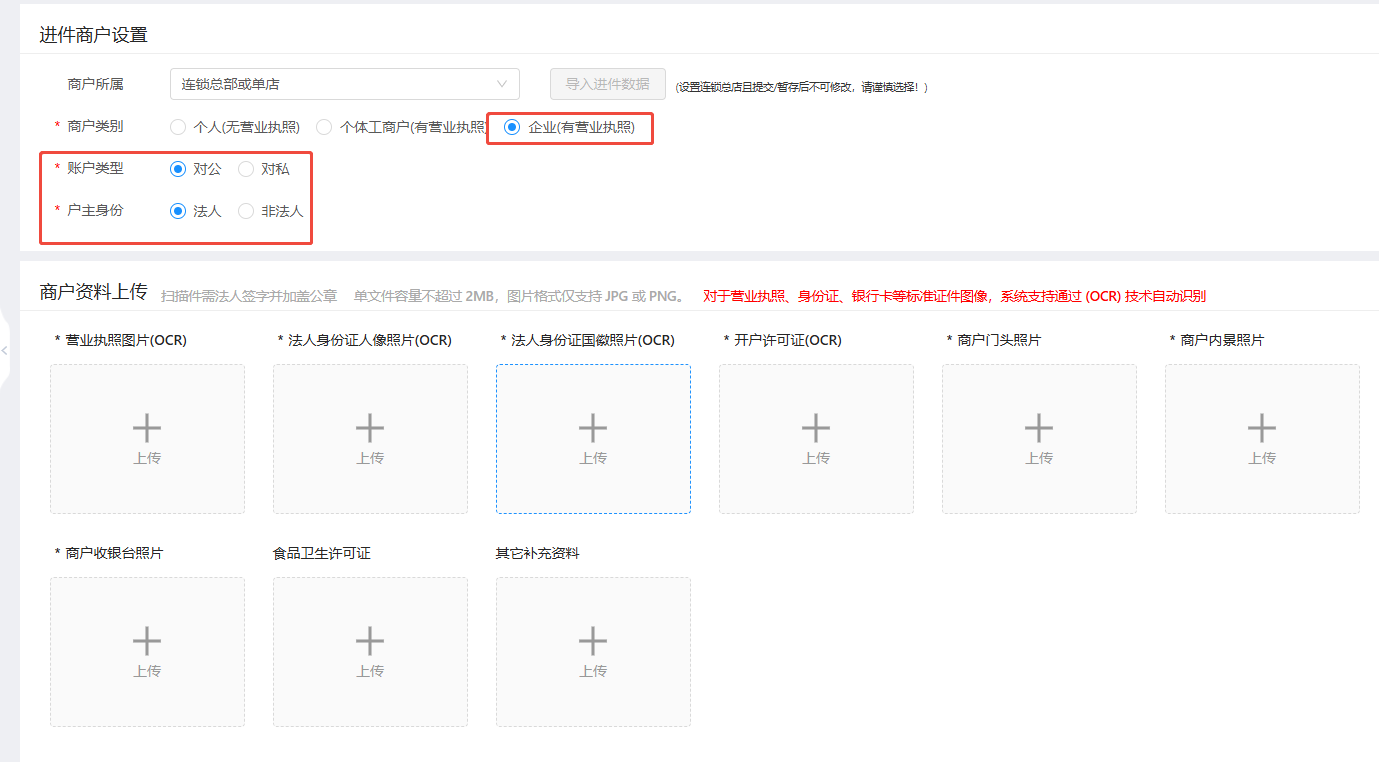
Task: Click plus icon for 商户门头照片
Action: click(1039, 428)
